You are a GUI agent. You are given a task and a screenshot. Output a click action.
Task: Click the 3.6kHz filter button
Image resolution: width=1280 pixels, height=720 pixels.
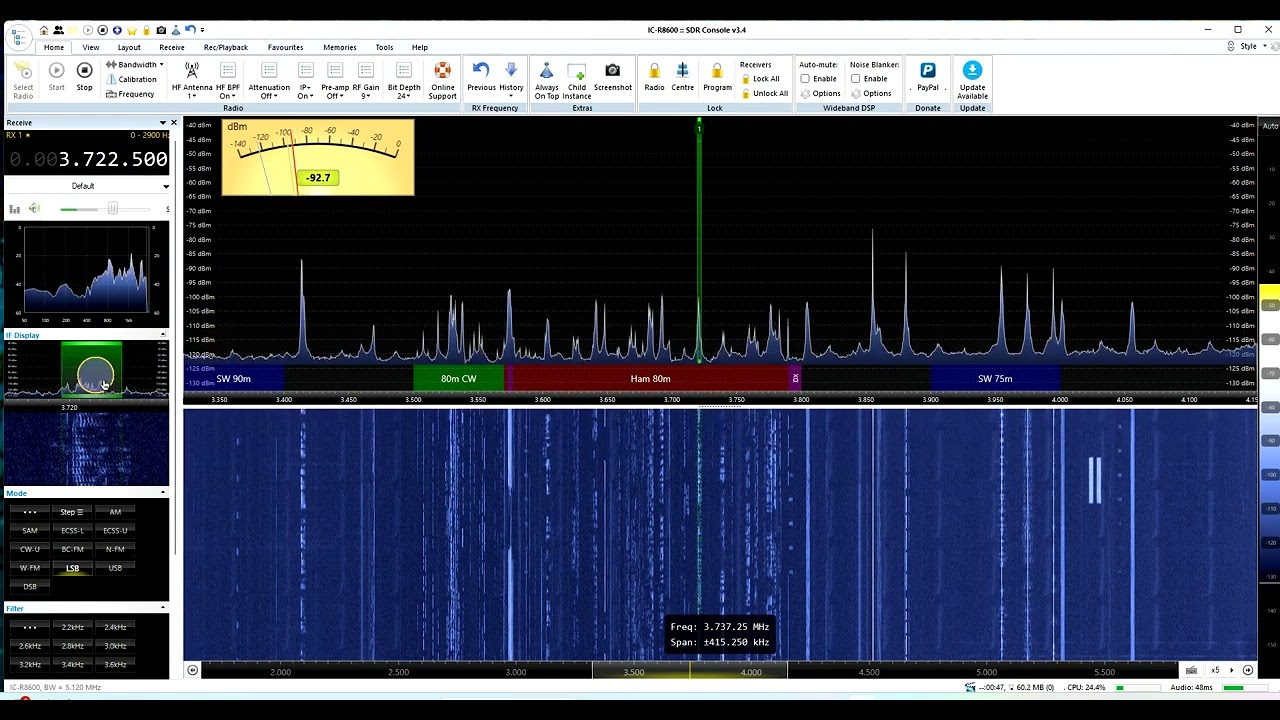115,665
